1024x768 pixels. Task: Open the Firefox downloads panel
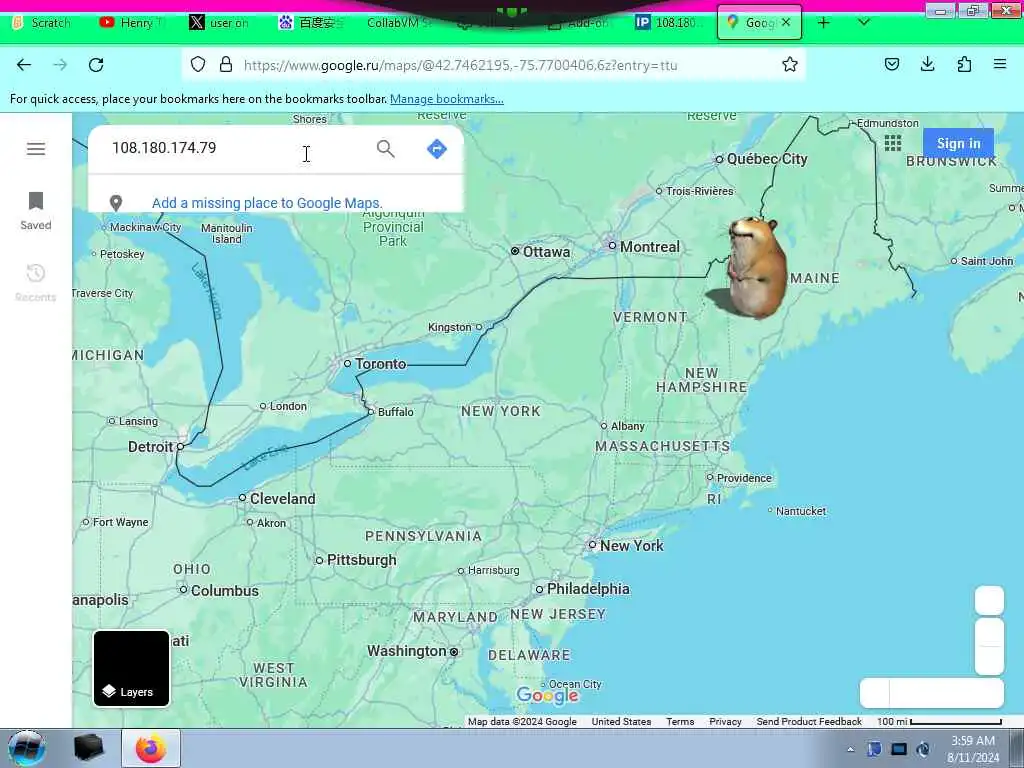point(927,64)
